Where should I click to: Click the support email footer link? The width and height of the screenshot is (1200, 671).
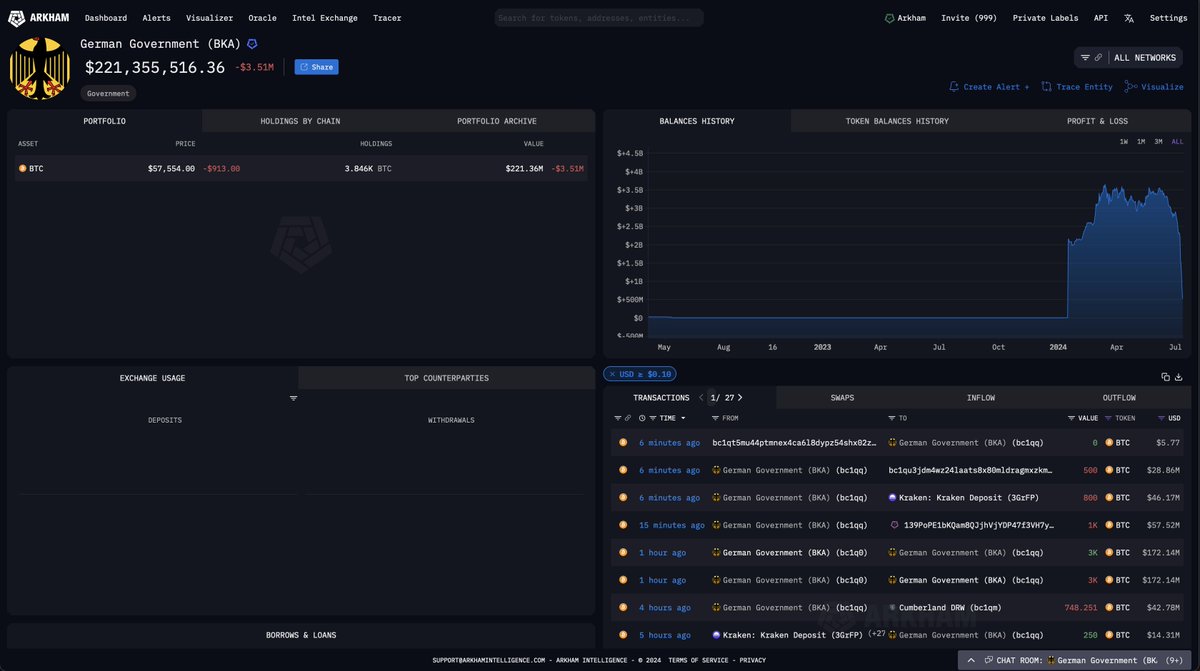click(x=489, y=660)
